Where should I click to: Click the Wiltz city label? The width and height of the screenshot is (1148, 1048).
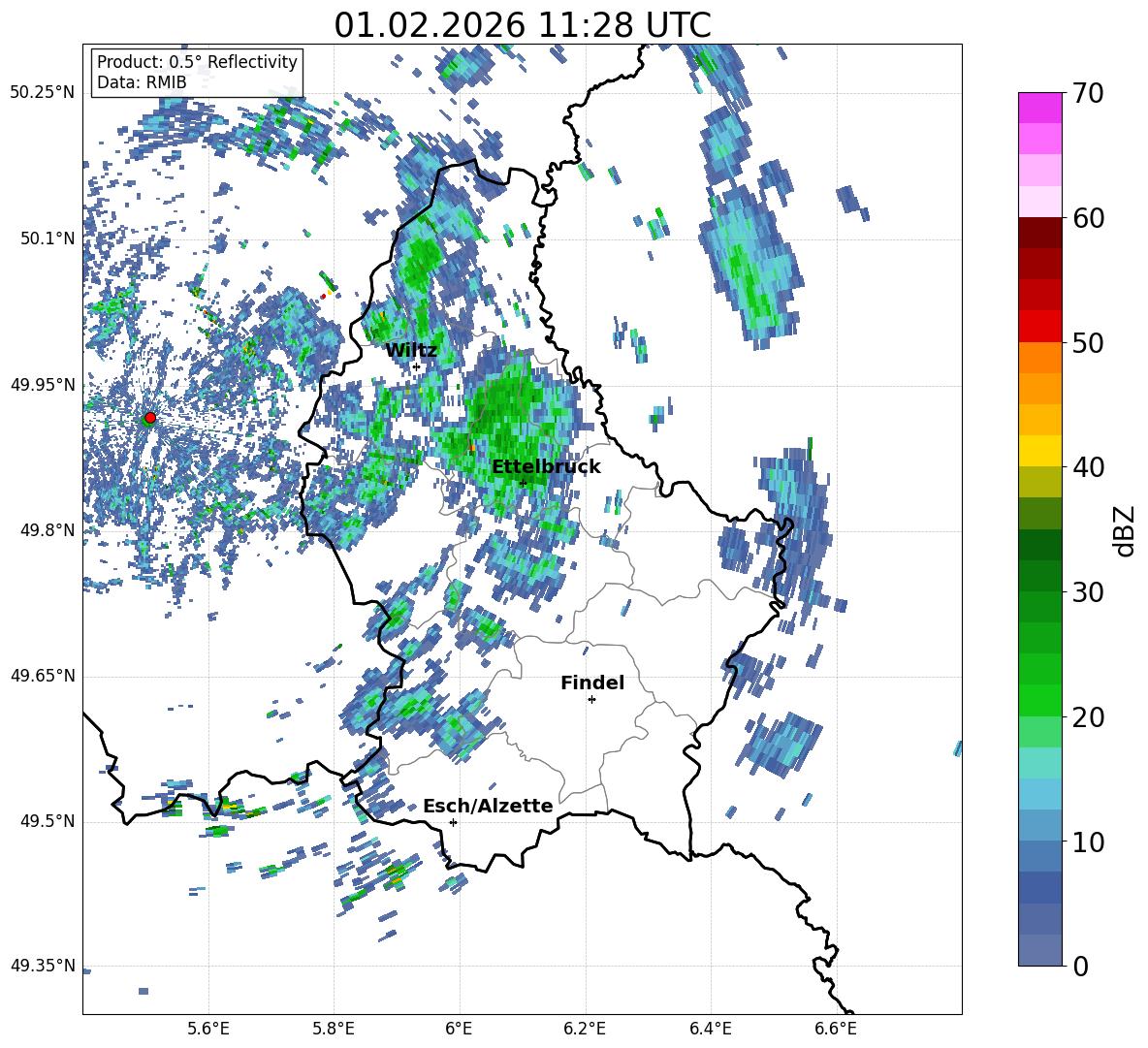411,351
